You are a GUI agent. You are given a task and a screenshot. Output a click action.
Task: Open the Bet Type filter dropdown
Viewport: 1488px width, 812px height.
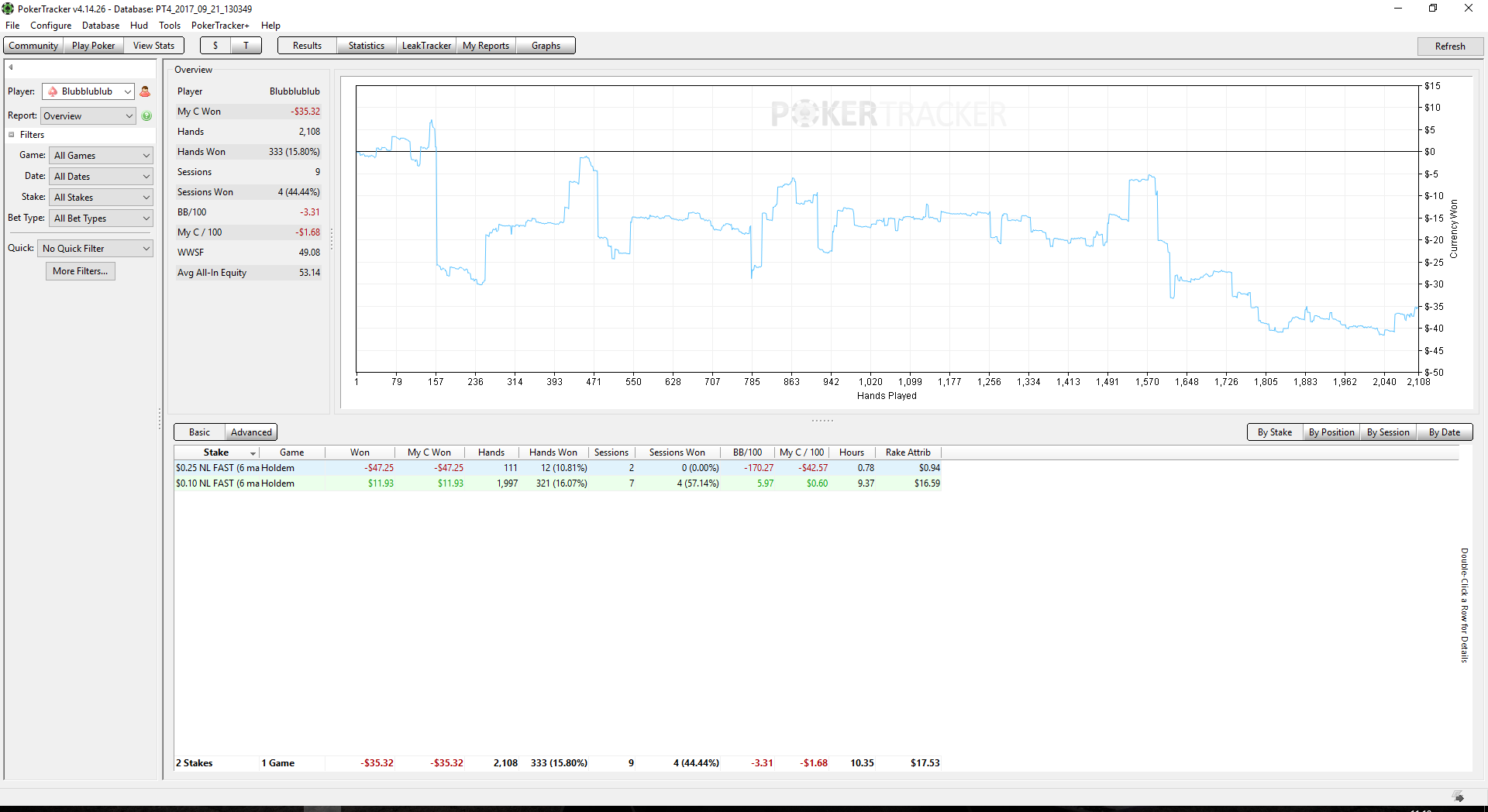click(x=101, y=218)
